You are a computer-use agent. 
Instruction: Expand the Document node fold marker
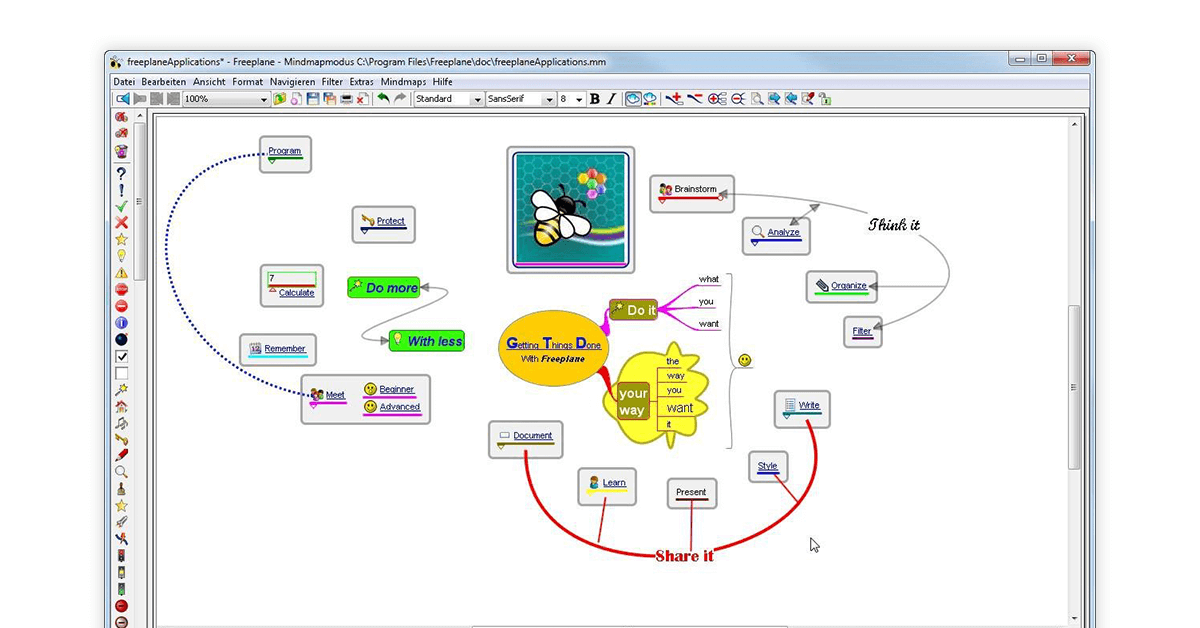(x=501, y=447)
